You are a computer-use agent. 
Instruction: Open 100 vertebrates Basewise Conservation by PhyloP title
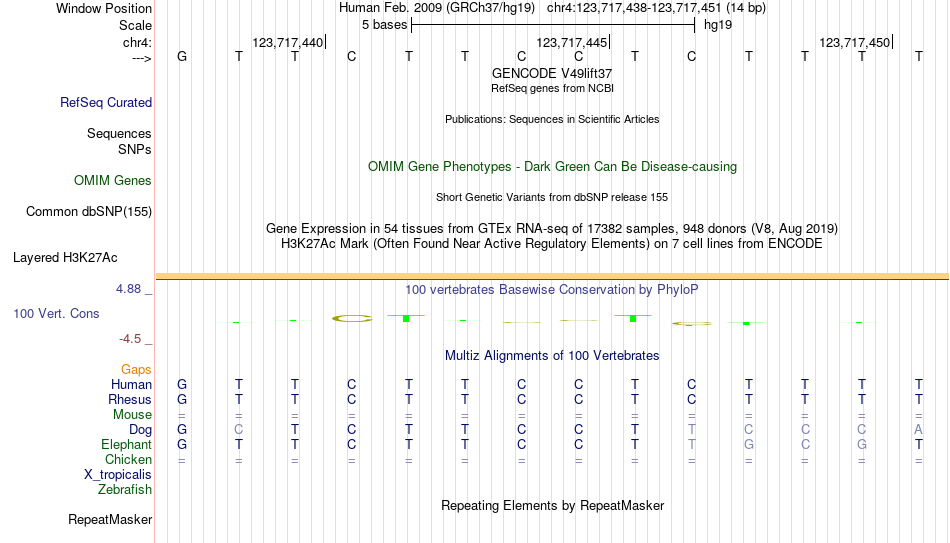tap(552, 290)
